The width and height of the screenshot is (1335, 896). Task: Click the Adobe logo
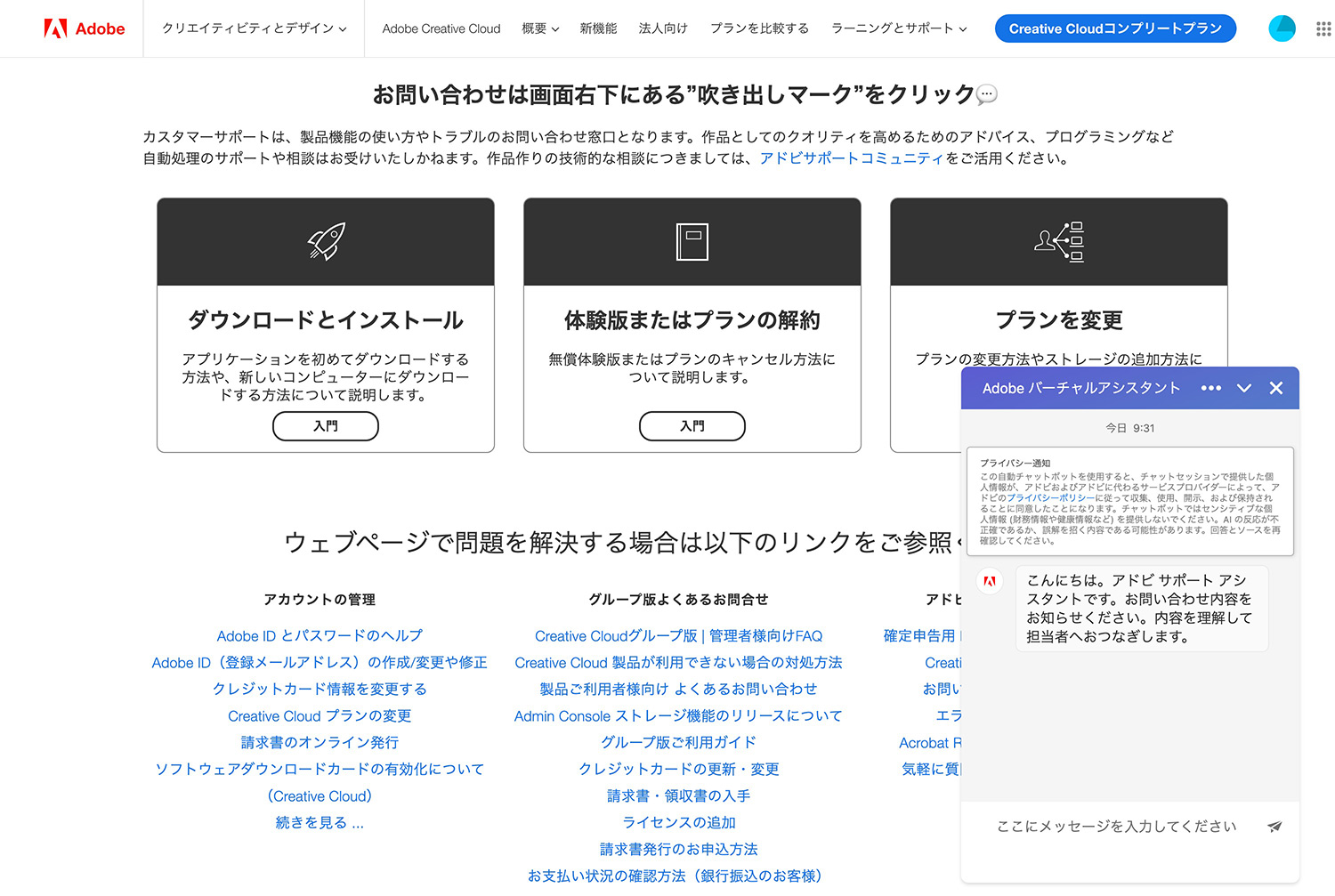point(85,28)
